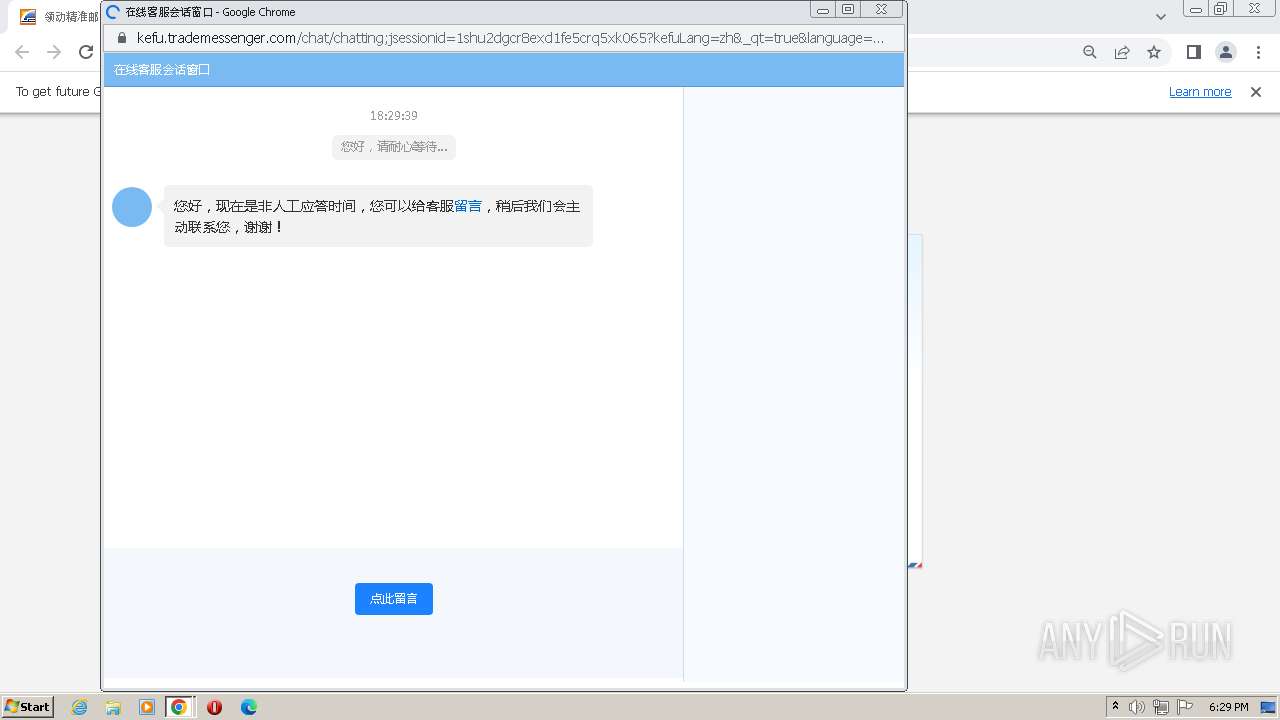Click the 6:29 PM taskbar clock
Viewport: 1280px width, 720px height.
pyautogui.click(x=1228, y=707)
